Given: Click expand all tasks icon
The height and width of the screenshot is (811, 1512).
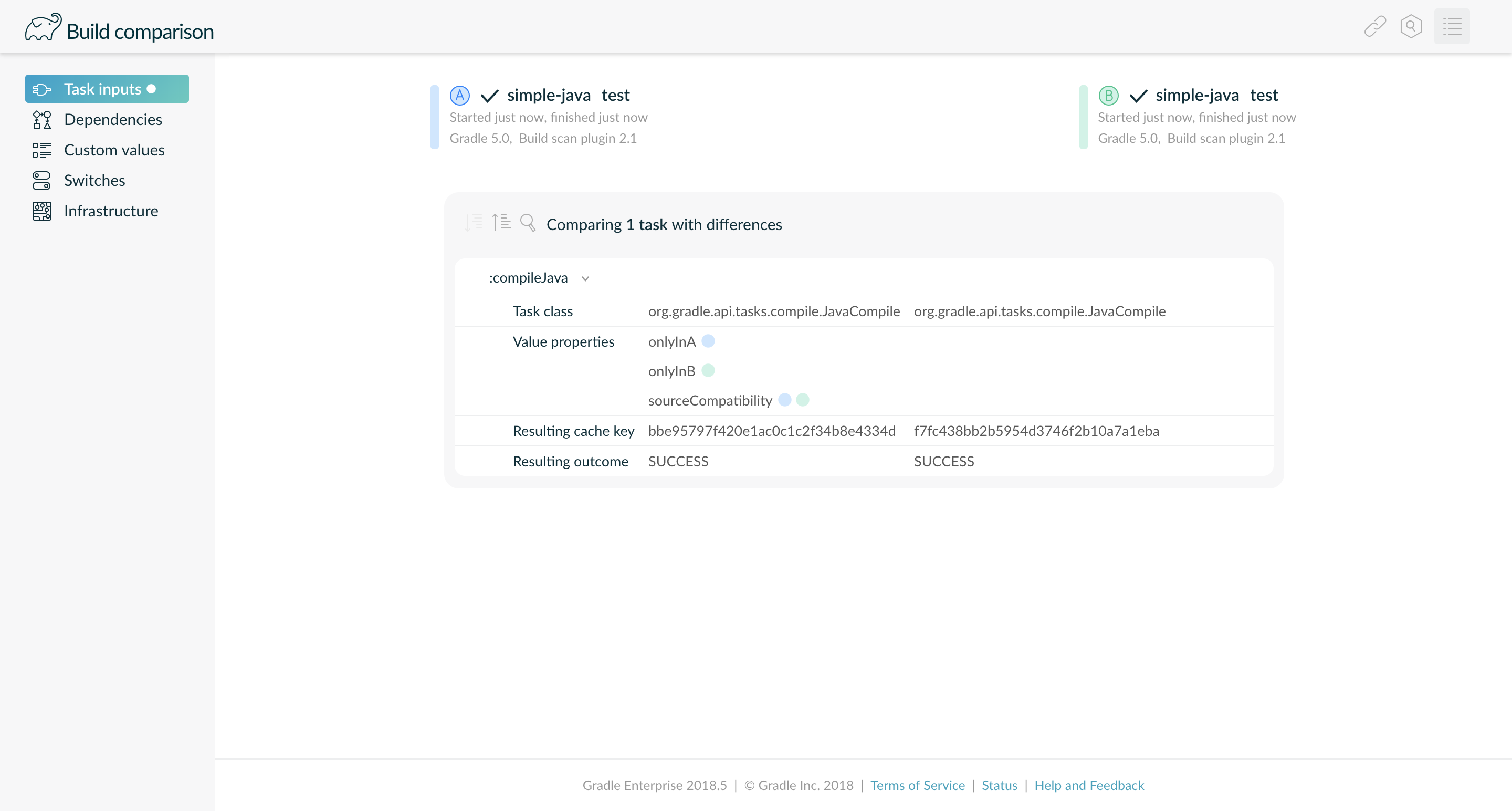Looking at the screenshot, I should (x=473, y=223).
